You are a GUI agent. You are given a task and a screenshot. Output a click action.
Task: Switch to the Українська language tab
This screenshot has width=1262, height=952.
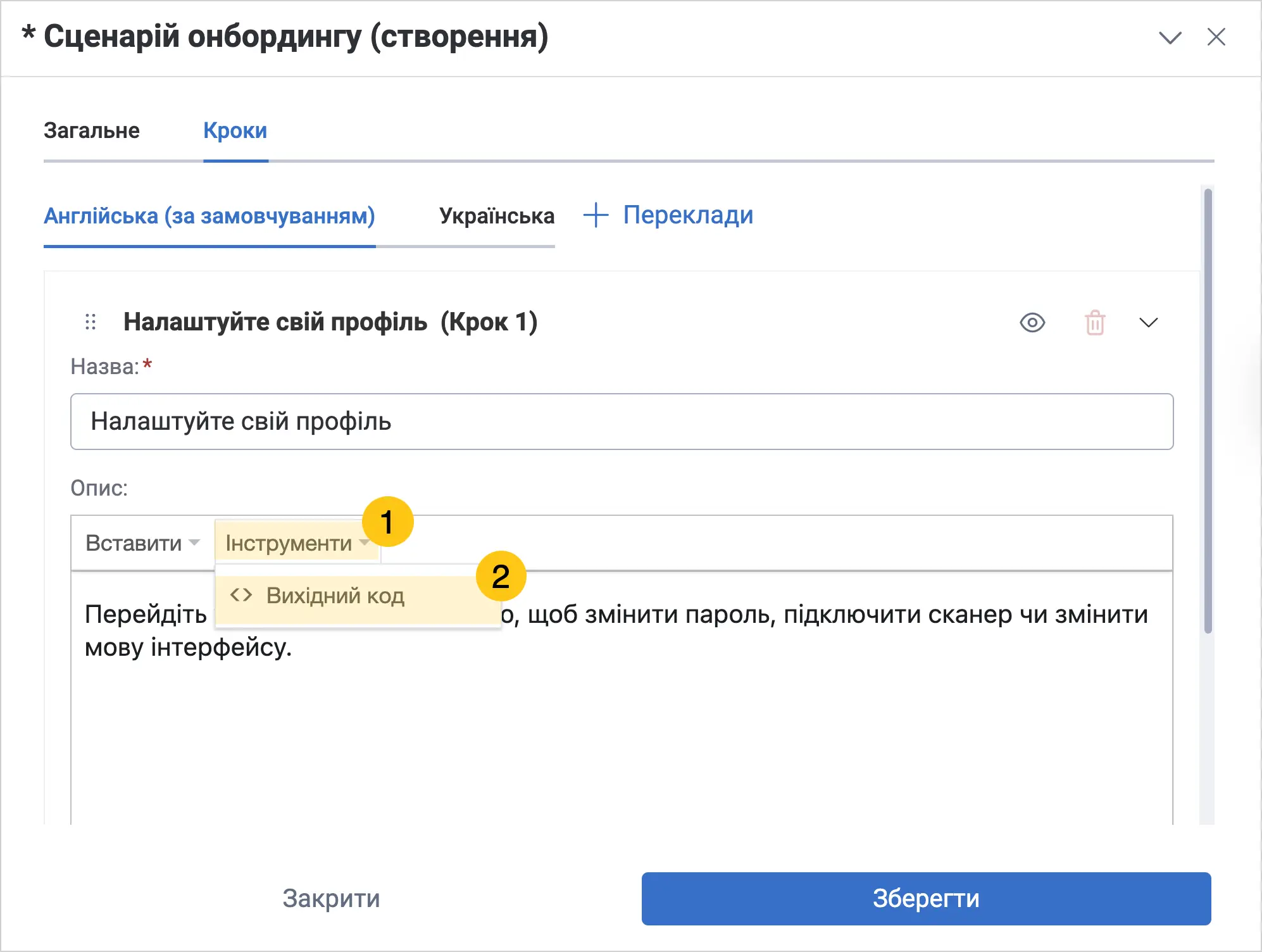497,216
